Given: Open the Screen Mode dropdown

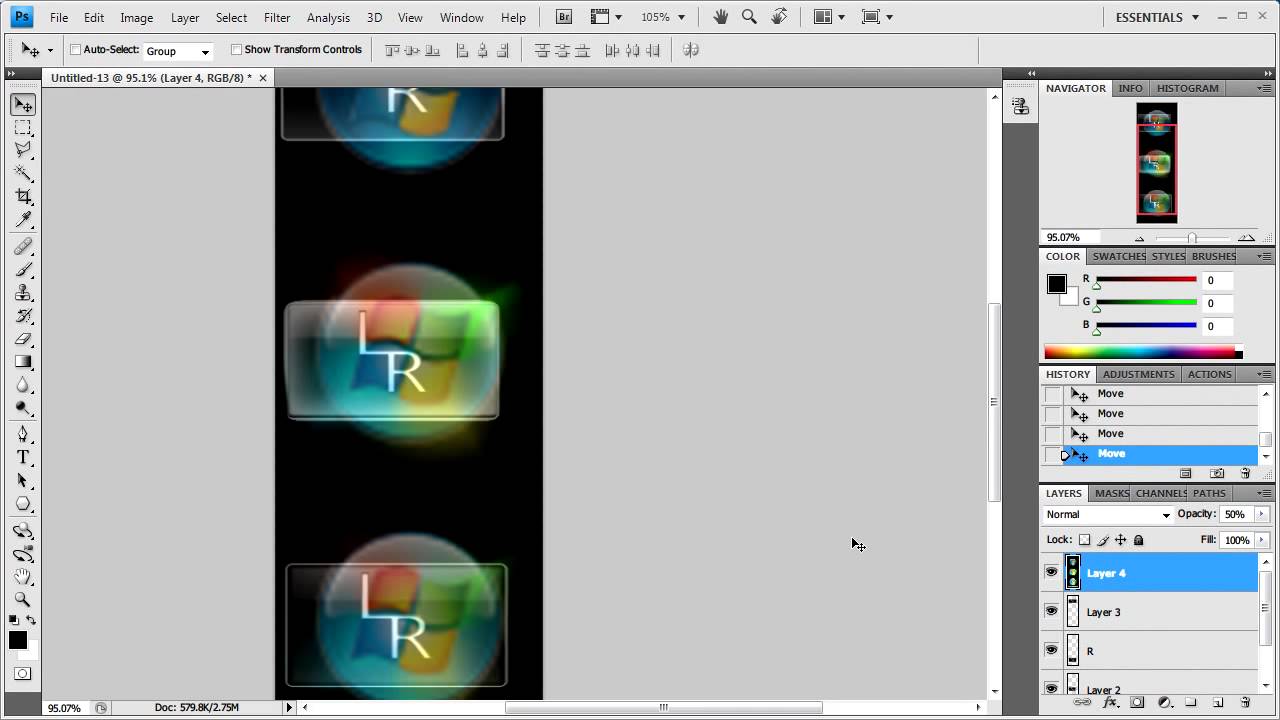Looking at the screenshot, I should click(877, 17).
